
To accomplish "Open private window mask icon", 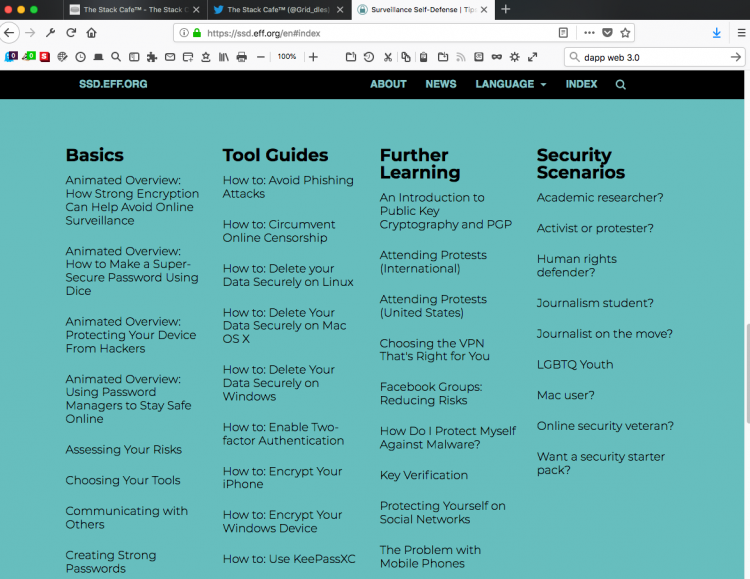I will coord(497,57).
